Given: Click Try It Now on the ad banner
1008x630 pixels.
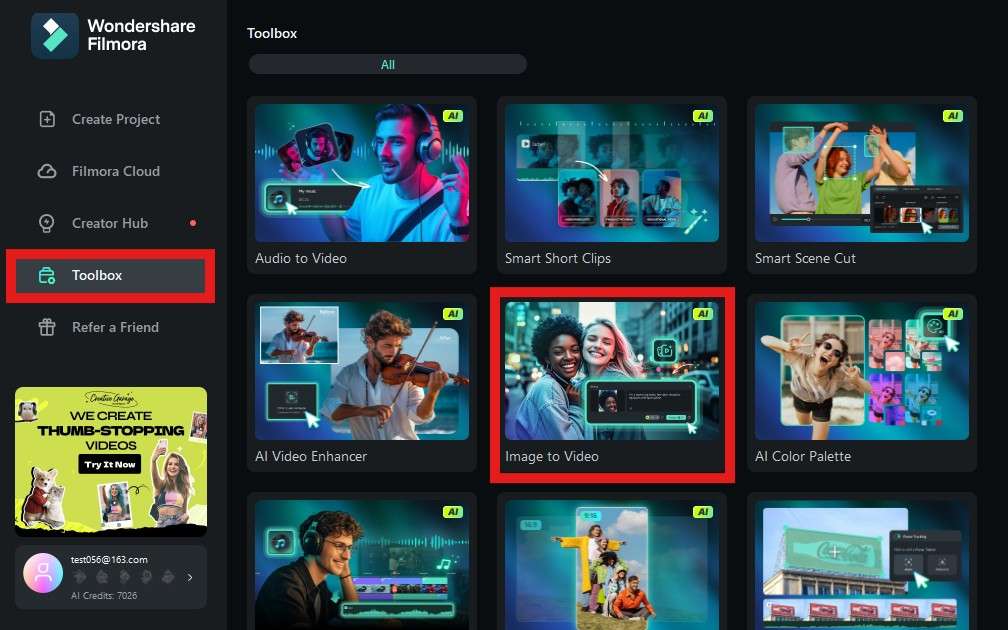Looking at the screenshot, I should 110,464.
